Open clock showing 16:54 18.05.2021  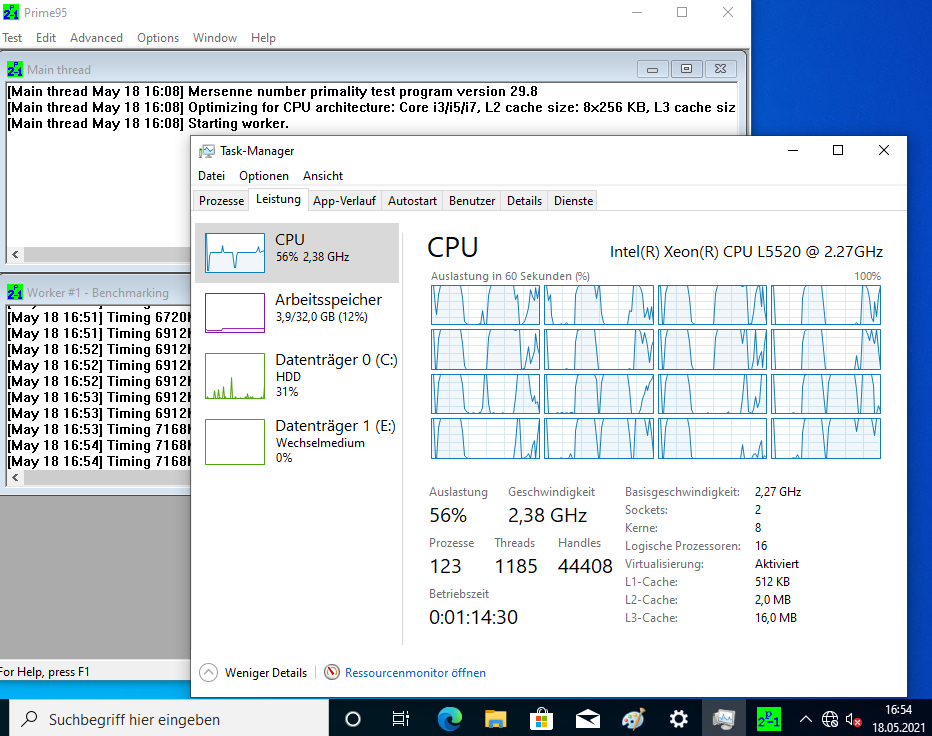pyautogui.click(x=898, y=718)
